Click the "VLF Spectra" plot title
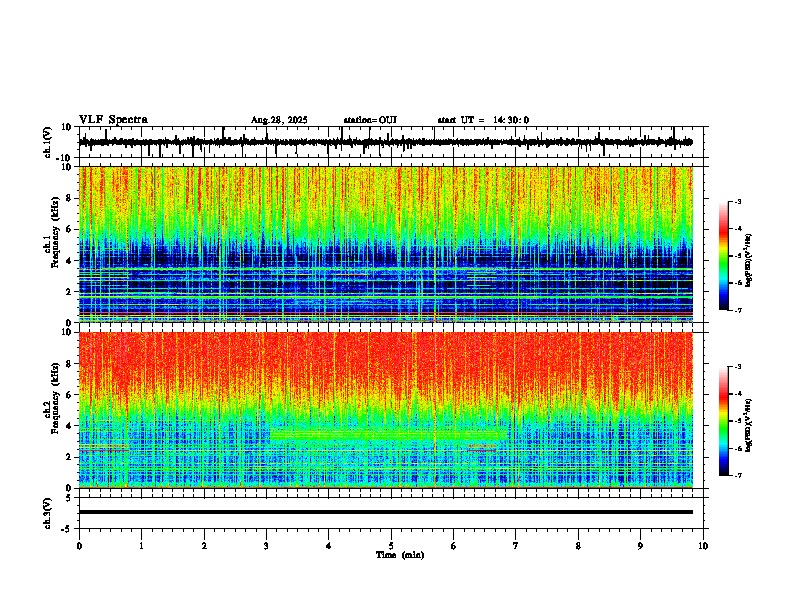The width and height of the screenshot is (792, 612). tap(113, 120)
